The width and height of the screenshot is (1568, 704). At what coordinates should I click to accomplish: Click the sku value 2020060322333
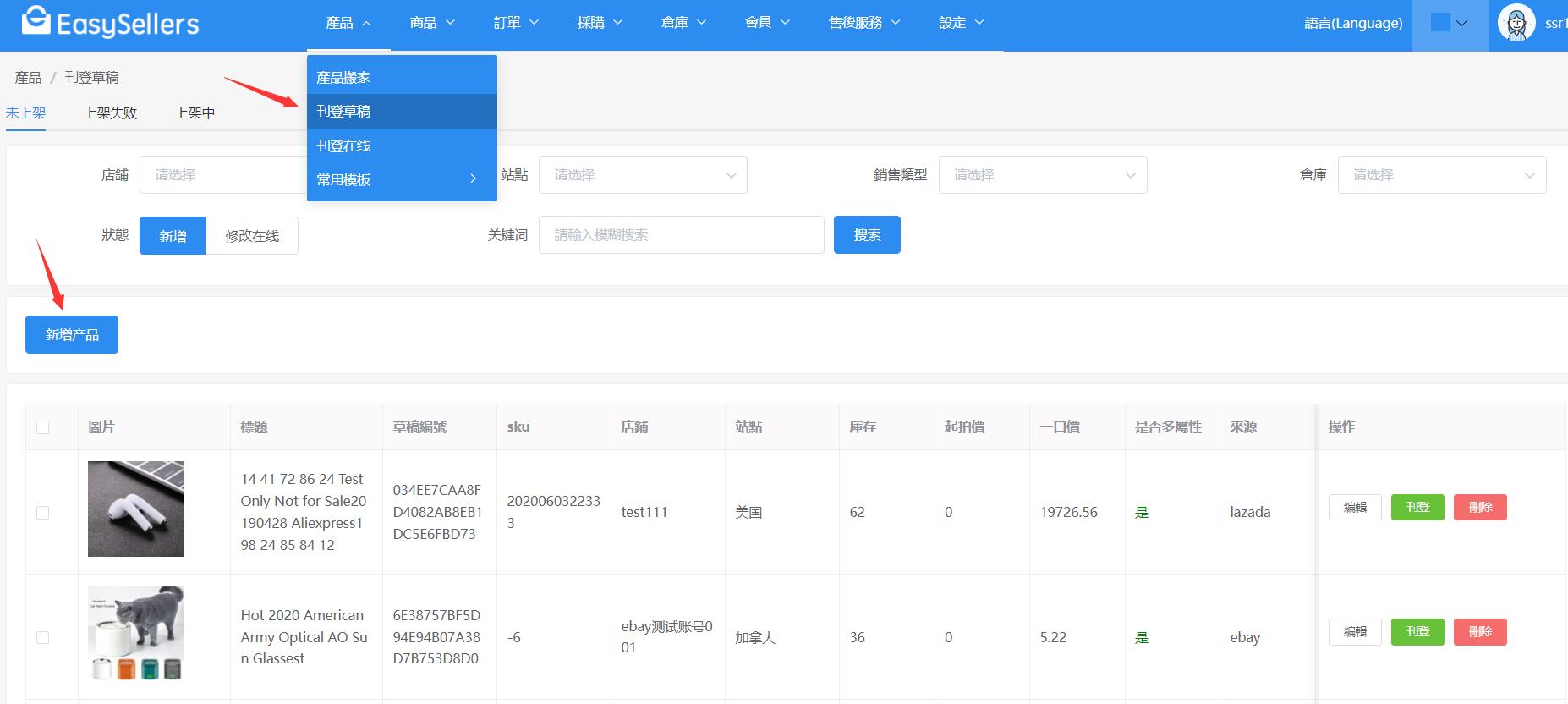(x=553, y=512)
